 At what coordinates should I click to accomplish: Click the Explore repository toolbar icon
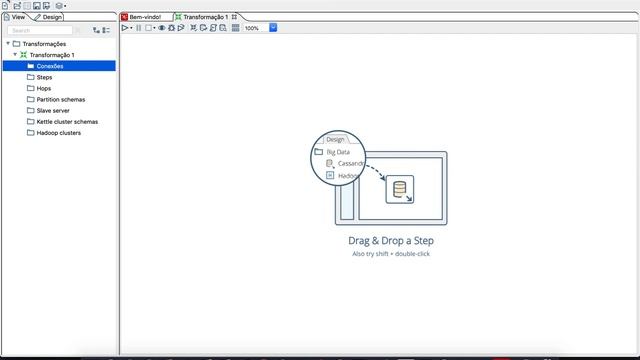coord(27,6)
